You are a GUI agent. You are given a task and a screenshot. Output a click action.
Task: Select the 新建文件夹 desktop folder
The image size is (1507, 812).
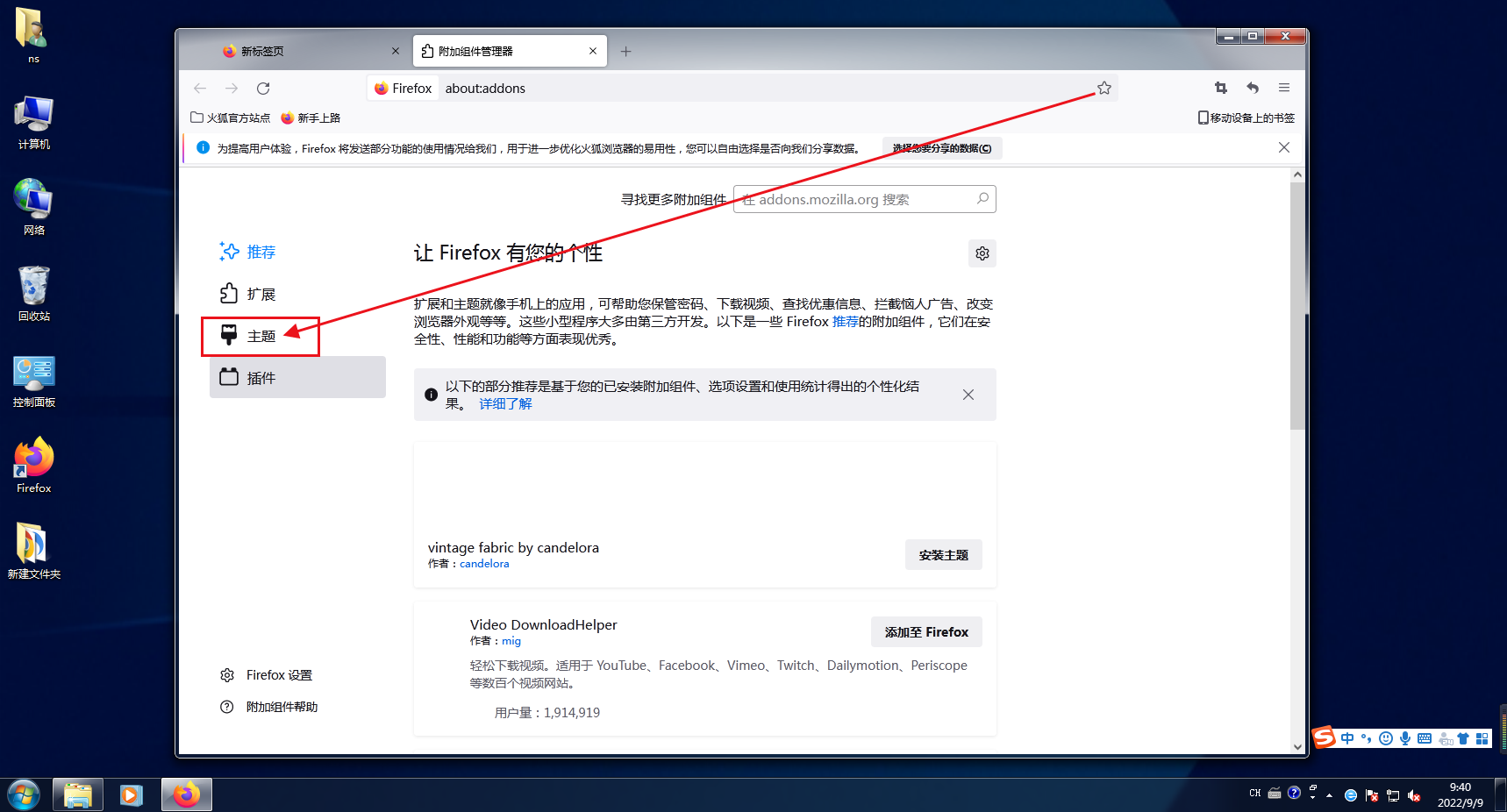pos(34,552)
